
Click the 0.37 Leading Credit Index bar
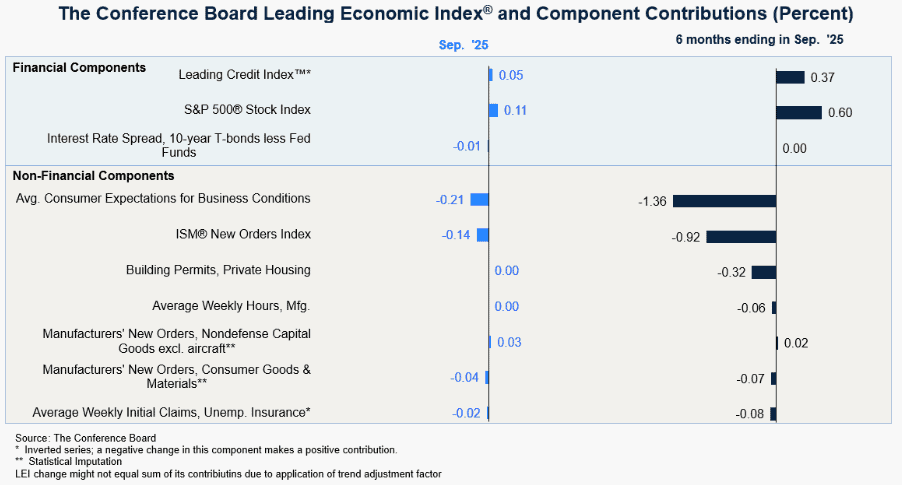(x=790, y=77)
